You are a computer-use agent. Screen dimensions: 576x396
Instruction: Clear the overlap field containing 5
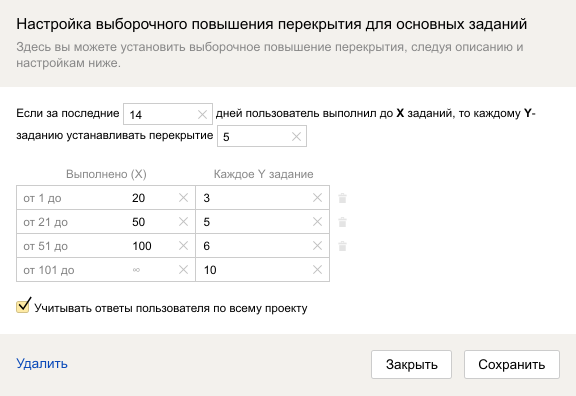coord(296,137)
